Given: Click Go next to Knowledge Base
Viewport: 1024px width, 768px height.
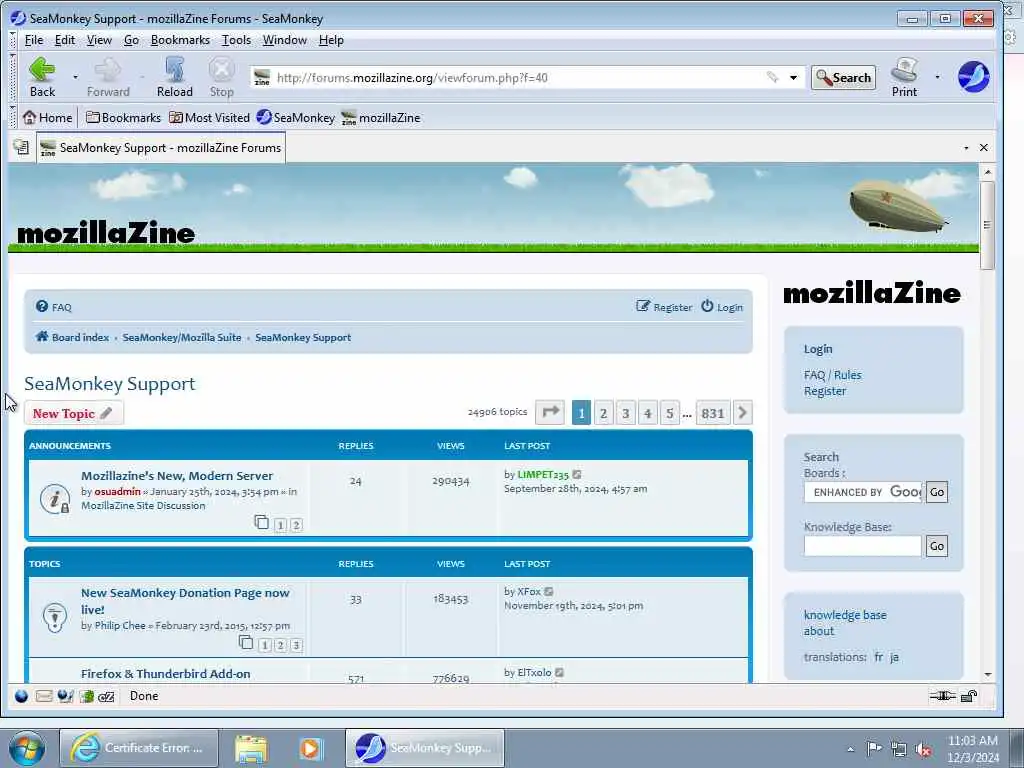Looking at the screenshot, I should [936, 546].
